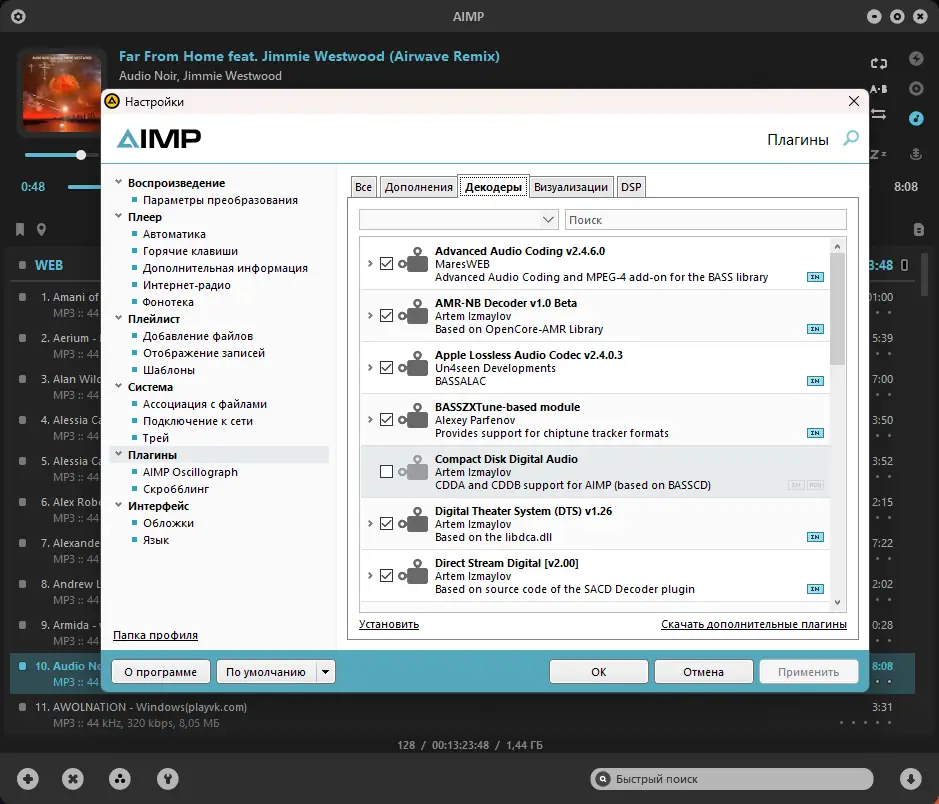The height and width of the screenshot is (804, 939).
Task: Uncheck AMR-NB Decoder plugin checkbox
Action: tap(387, 315)
